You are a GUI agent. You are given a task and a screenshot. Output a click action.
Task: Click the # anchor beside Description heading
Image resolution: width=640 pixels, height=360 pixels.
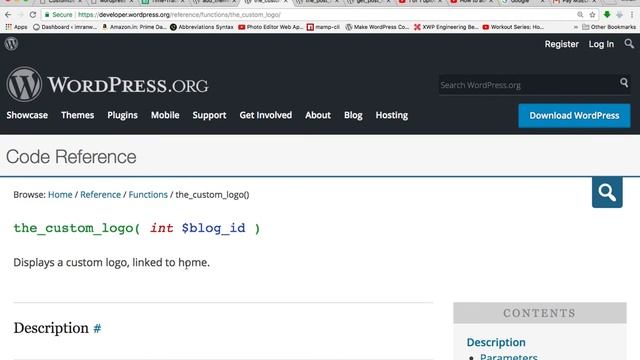click(x=97, y=328)
